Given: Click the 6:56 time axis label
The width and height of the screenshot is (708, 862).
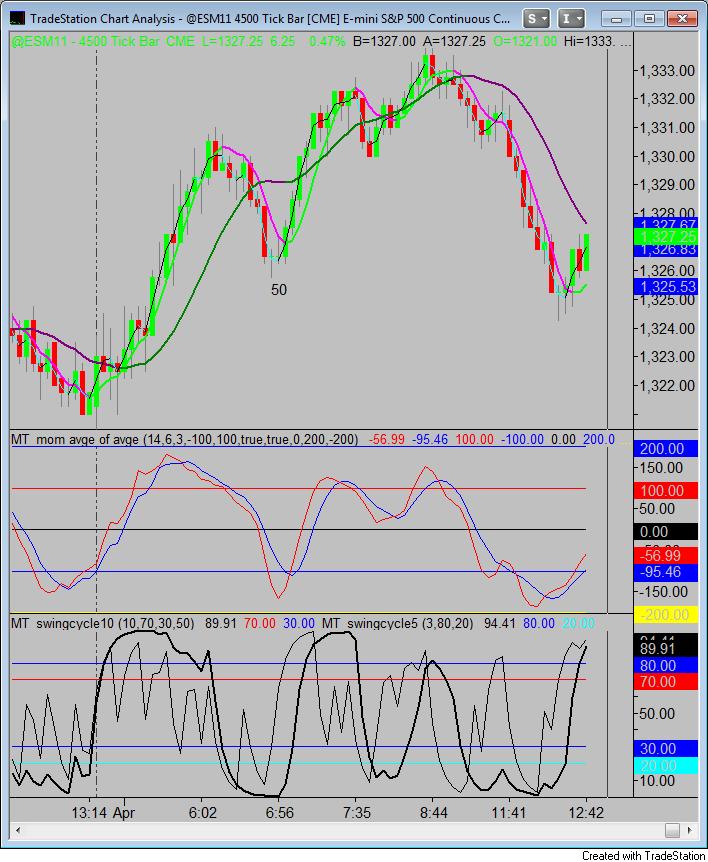Looking at the screenshot, I should pos(279,813).
